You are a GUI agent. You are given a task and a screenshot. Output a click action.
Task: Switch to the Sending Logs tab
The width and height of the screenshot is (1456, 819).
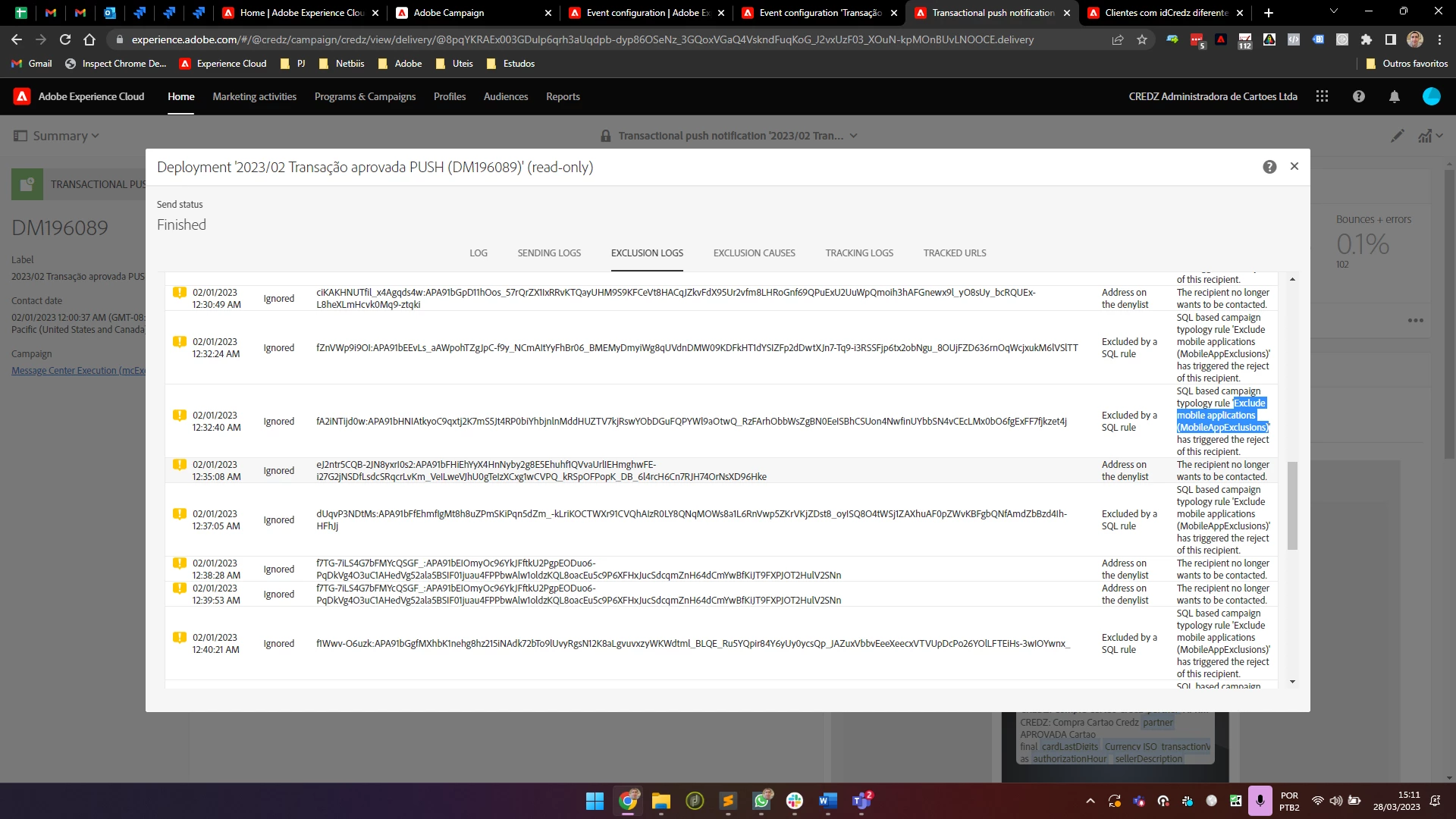pyautogui.click(x=549, y=253)
